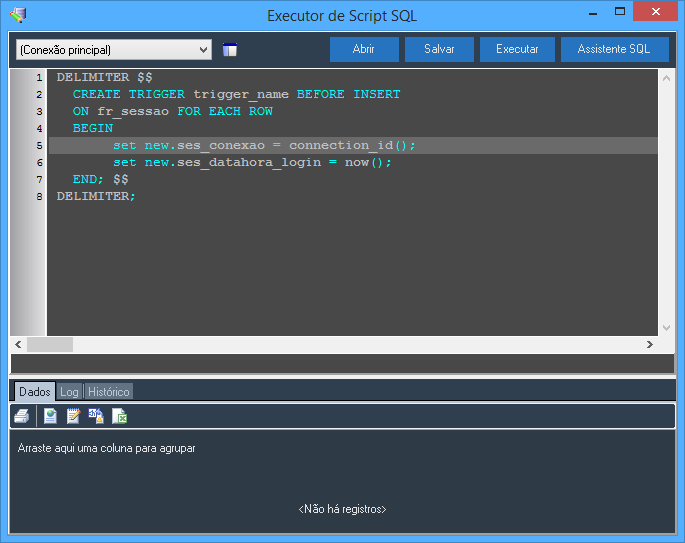
Task: Select the Dados tab
Action: 35,392
